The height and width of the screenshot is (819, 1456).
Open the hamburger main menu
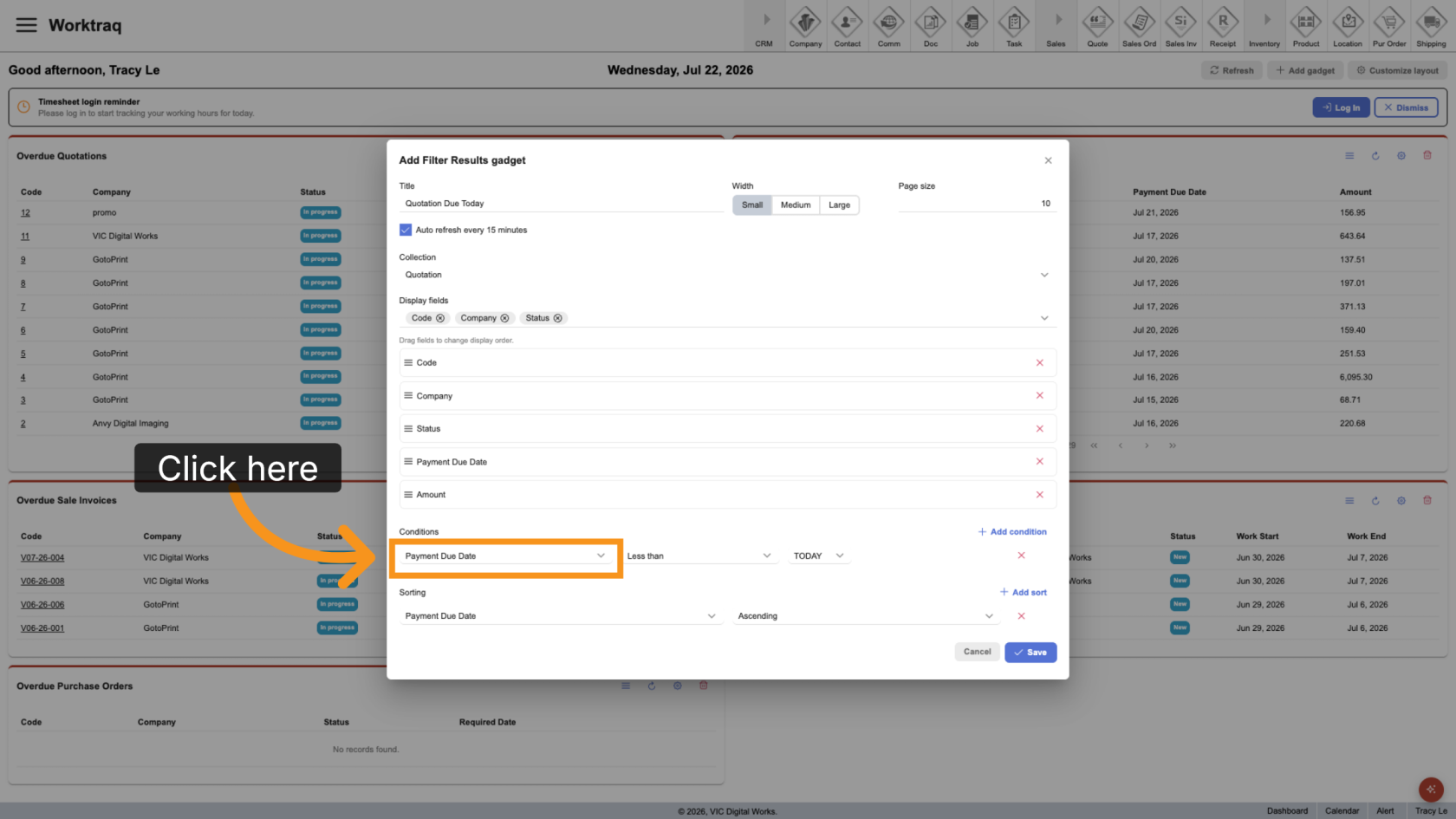[x=27, y=25]
